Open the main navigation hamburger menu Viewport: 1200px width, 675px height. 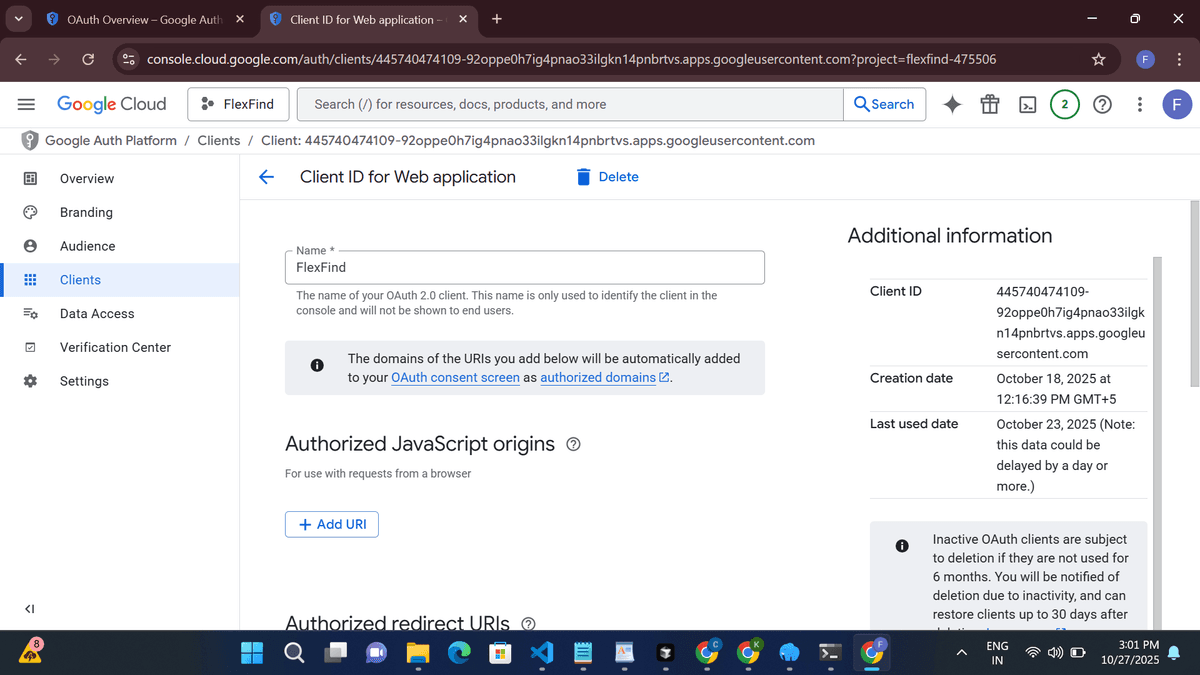pos(26,104)
